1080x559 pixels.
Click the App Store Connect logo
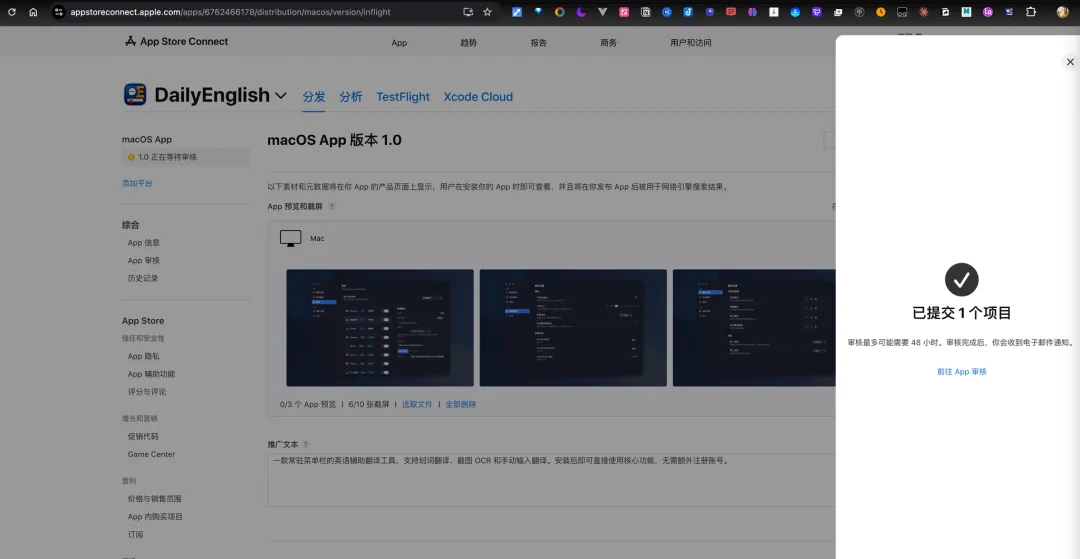pyautogui.click(x=176, y=41)
